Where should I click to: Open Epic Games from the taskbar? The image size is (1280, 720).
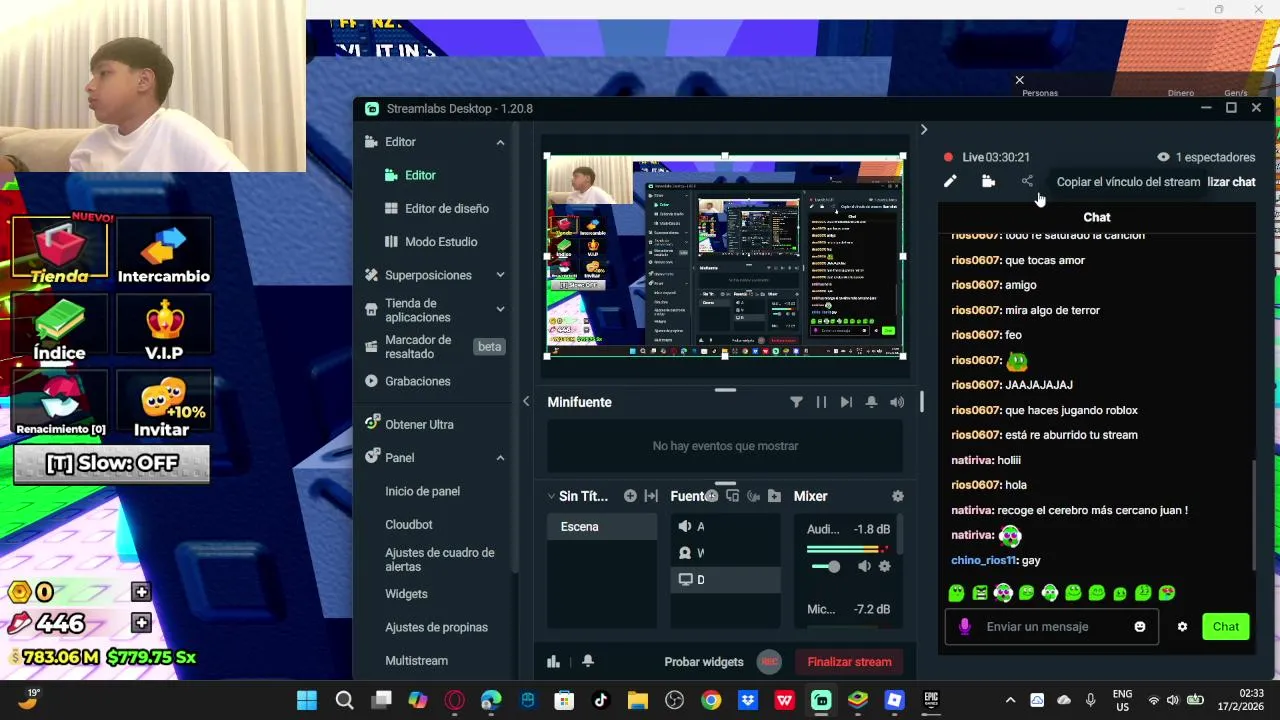pyautogui.click(x=931, y=700)
